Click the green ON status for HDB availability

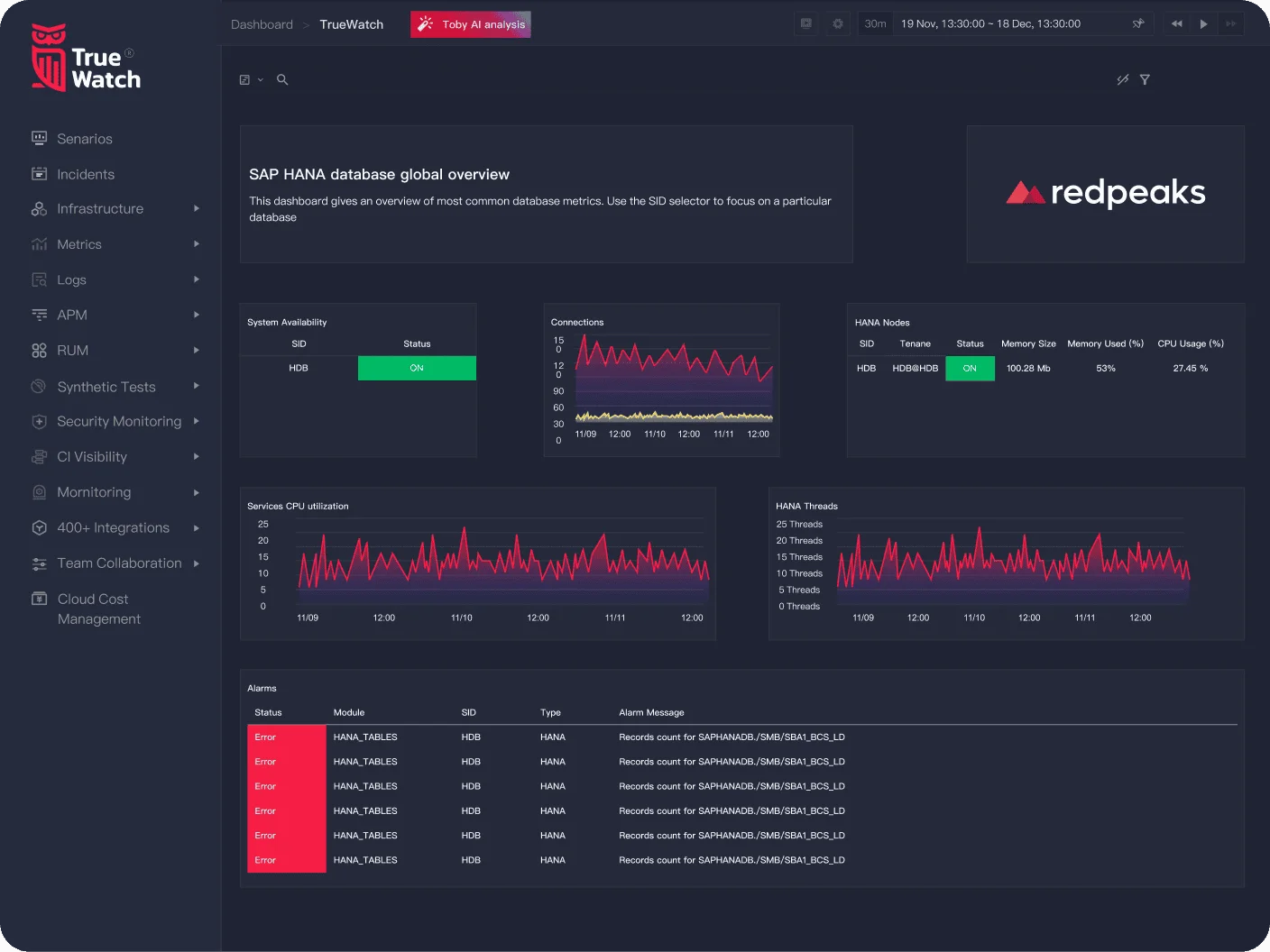417,369
